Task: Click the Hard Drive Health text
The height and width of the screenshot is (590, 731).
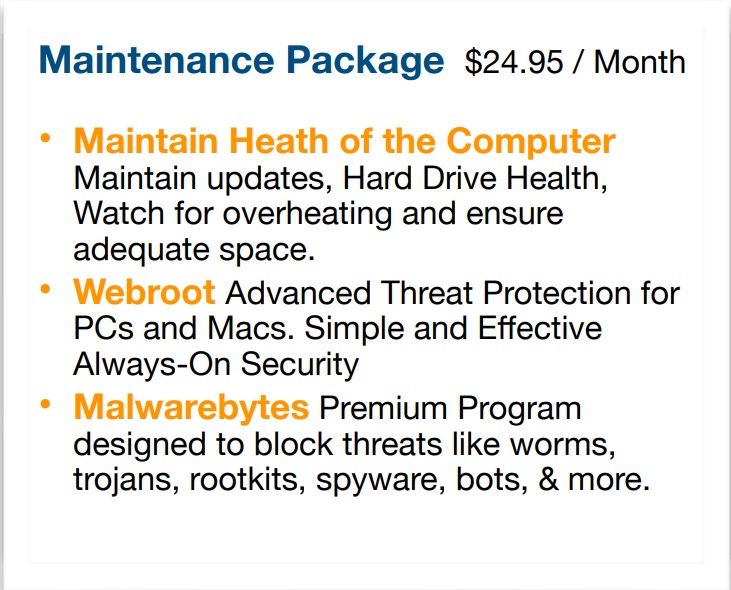Action: (x=475, y=178)
